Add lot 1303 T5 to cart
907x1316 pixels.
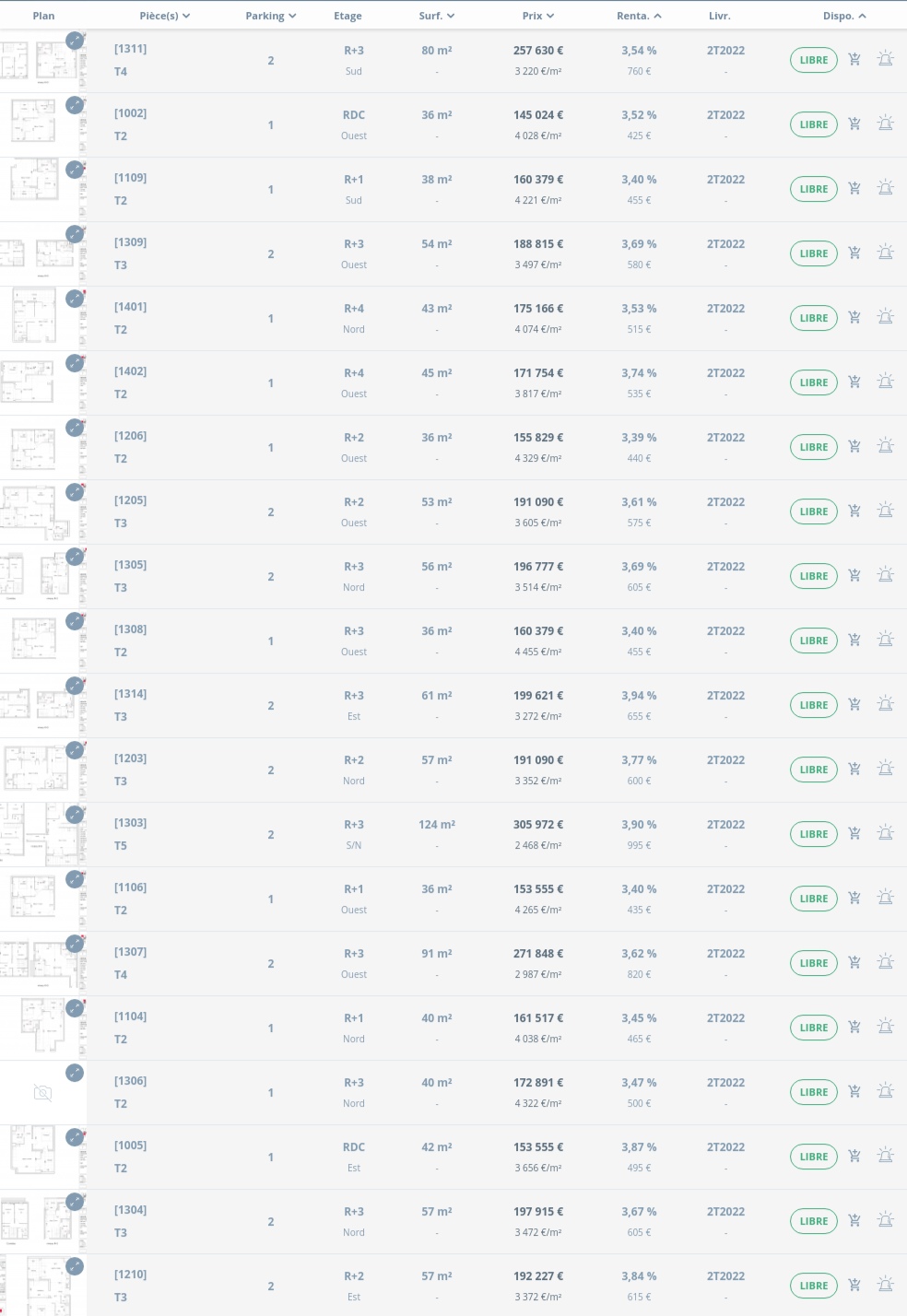(x=854, y=834)
